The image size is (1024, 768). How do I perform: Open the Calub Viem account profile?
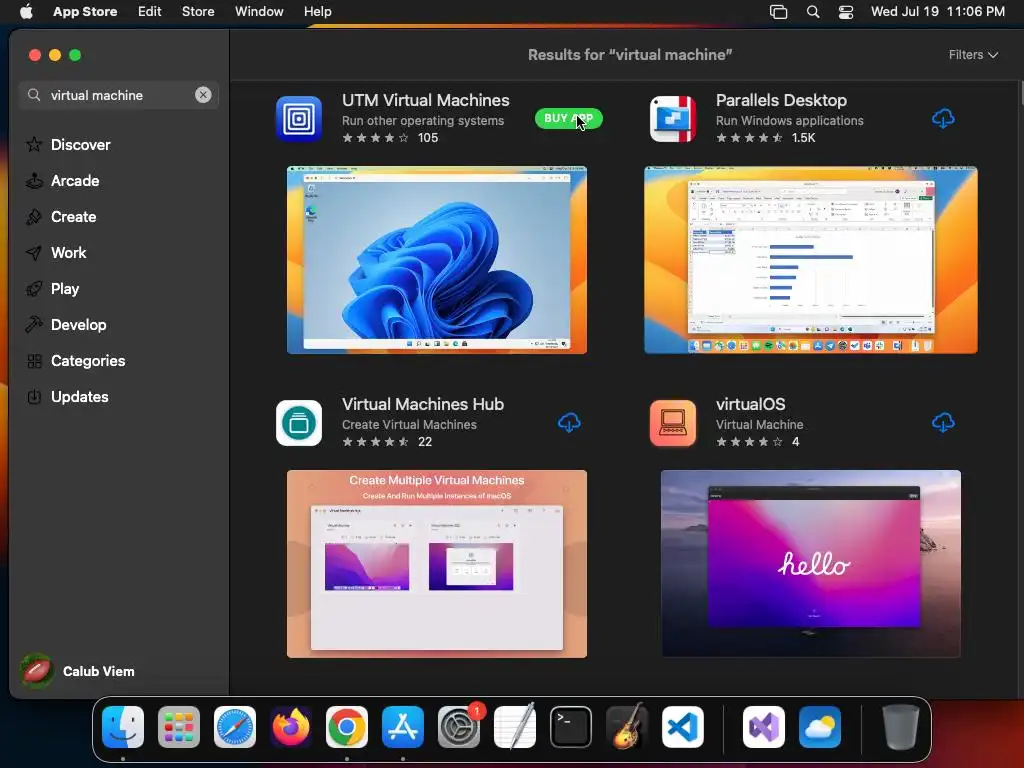pyautogui.click(x=78, y=671)
